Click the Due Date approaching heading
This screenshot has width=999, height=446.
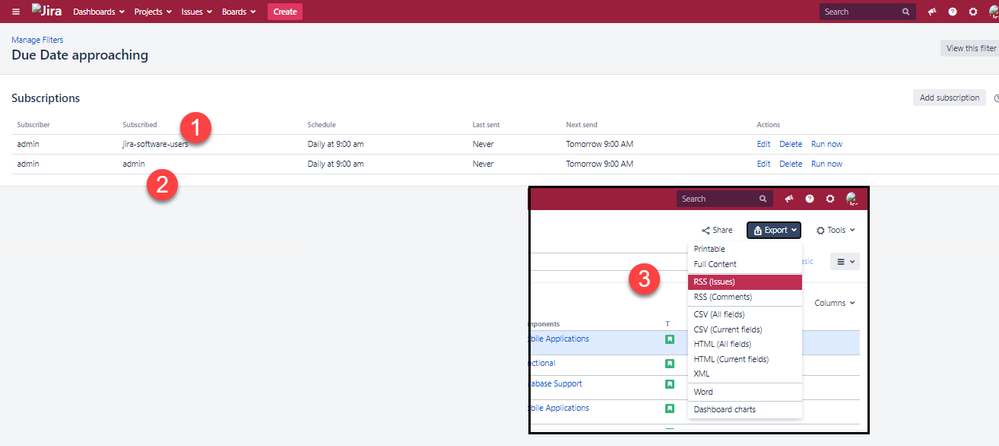click(80, 55)
